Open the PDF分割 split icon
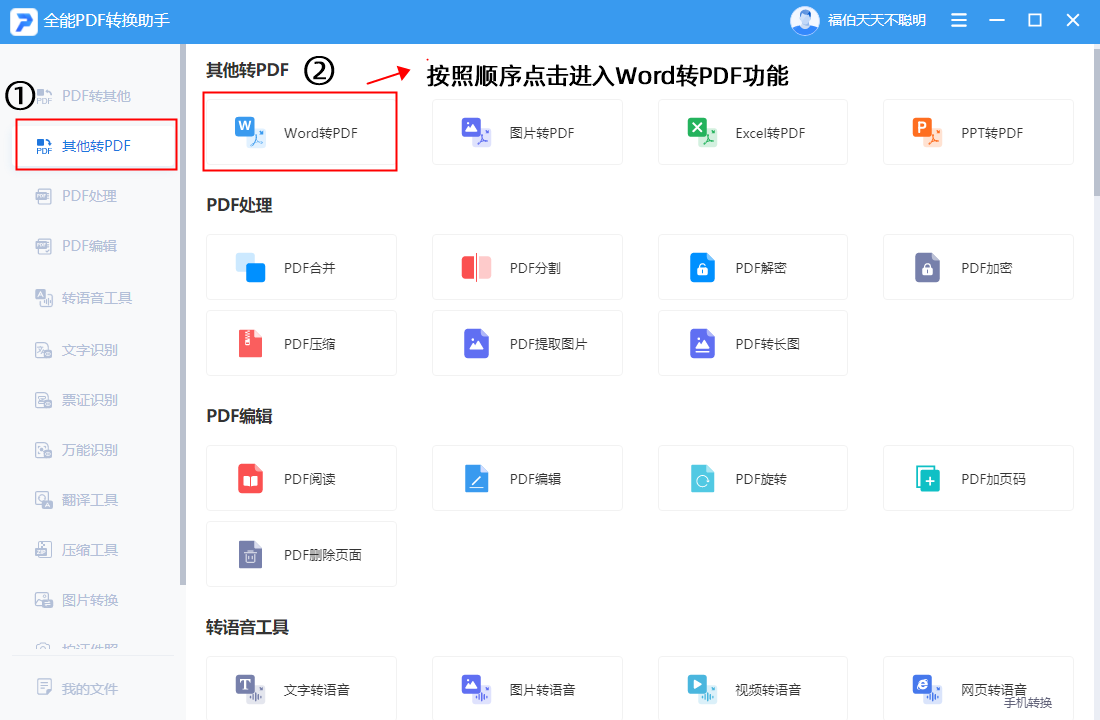The width and height of the screenshot is (1100, 720). tap(476, 267)
